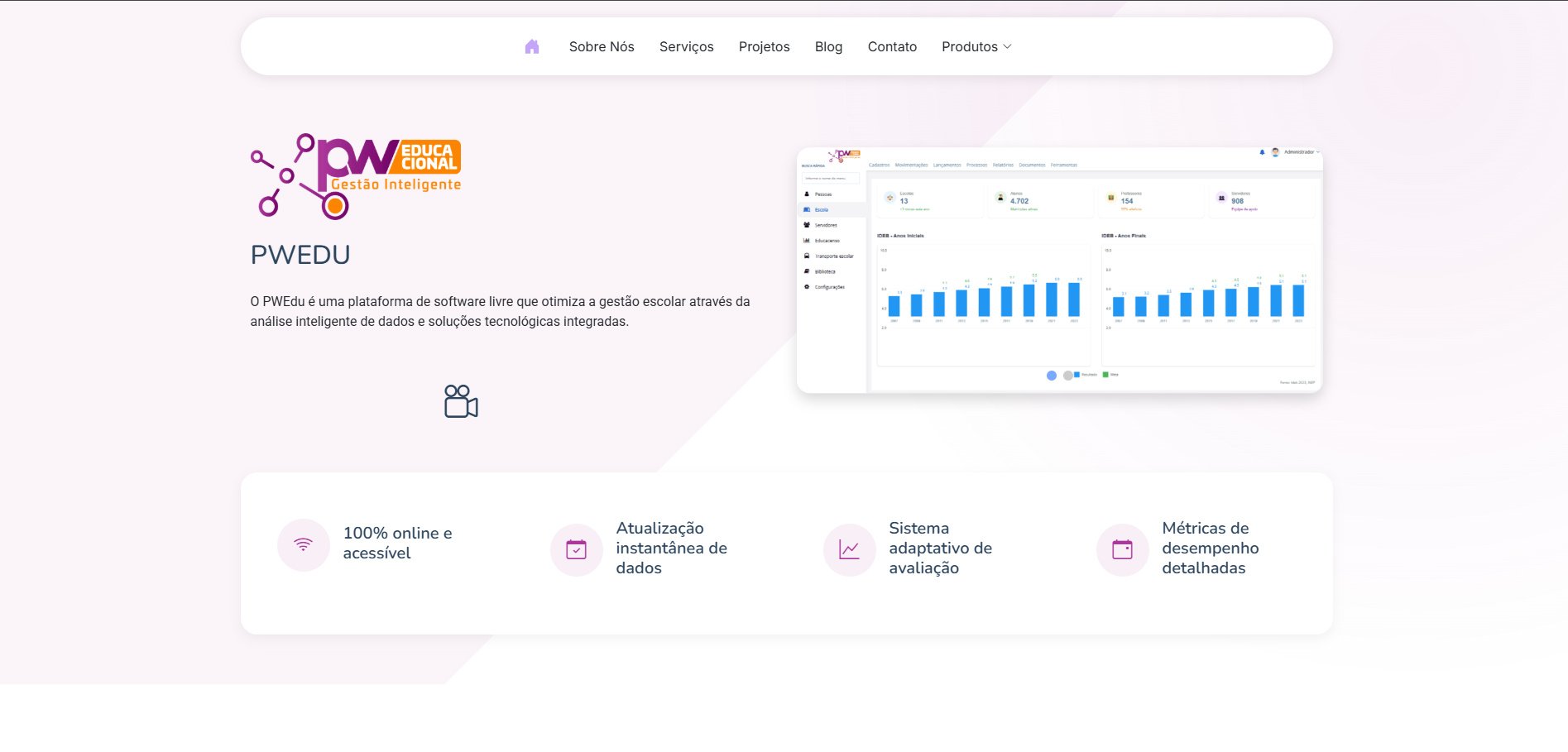Click the bell notification icon in dashboard preview
Image resolution: width=1568 pixels, height=752 pixels.
[1262, 152]
